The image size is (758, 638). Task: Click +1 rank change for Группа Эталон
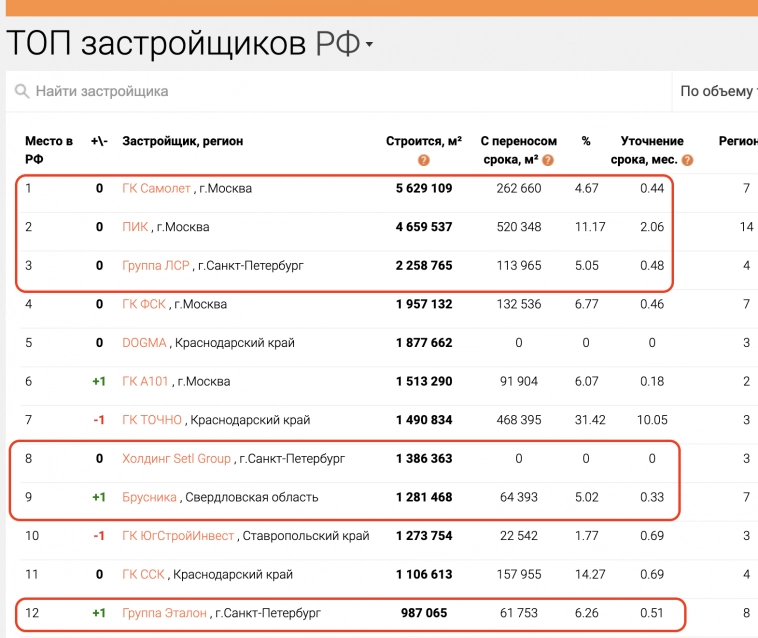pos(99,613)
